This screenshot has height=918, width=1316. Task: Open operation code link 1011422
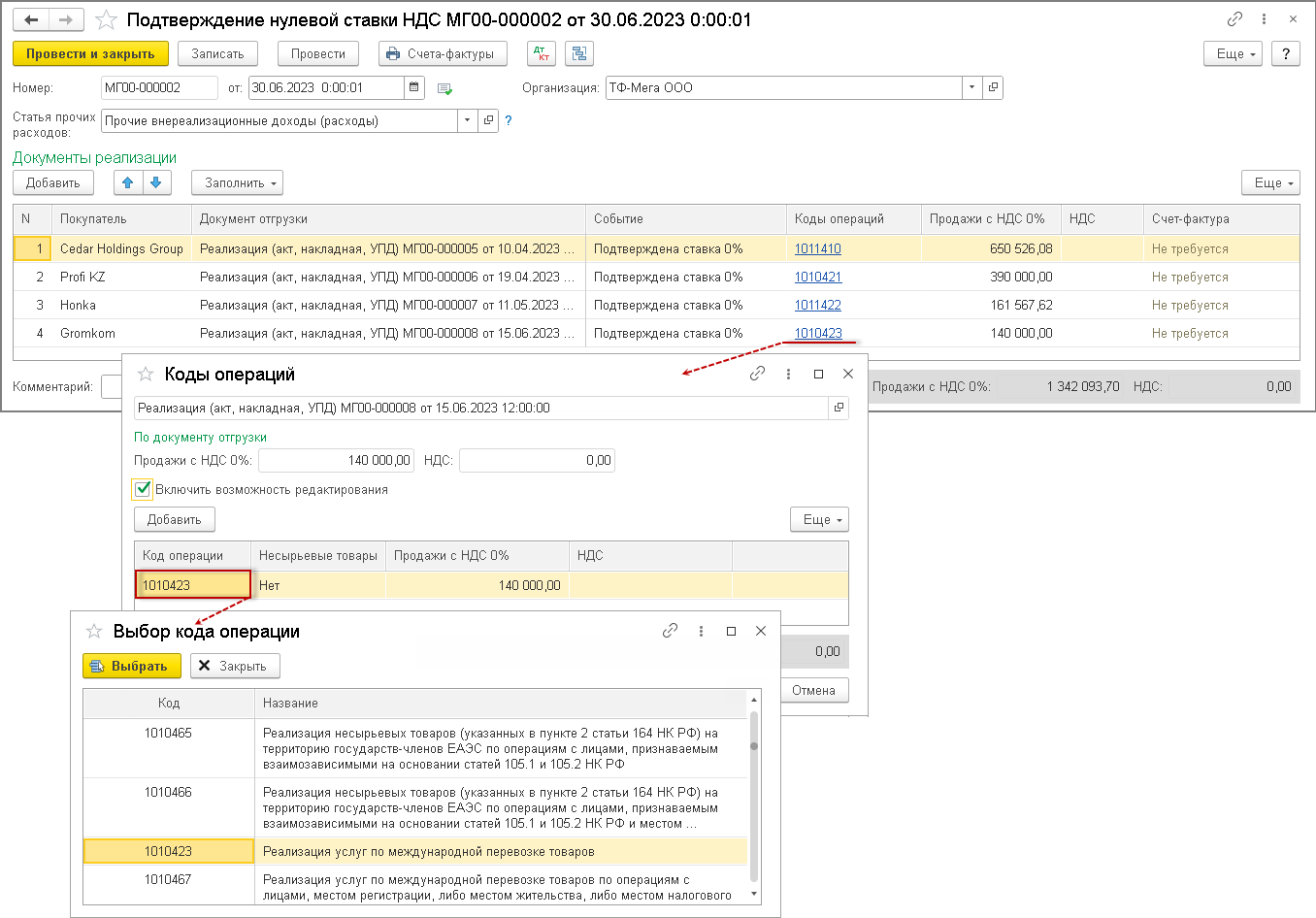click(818, 305)
